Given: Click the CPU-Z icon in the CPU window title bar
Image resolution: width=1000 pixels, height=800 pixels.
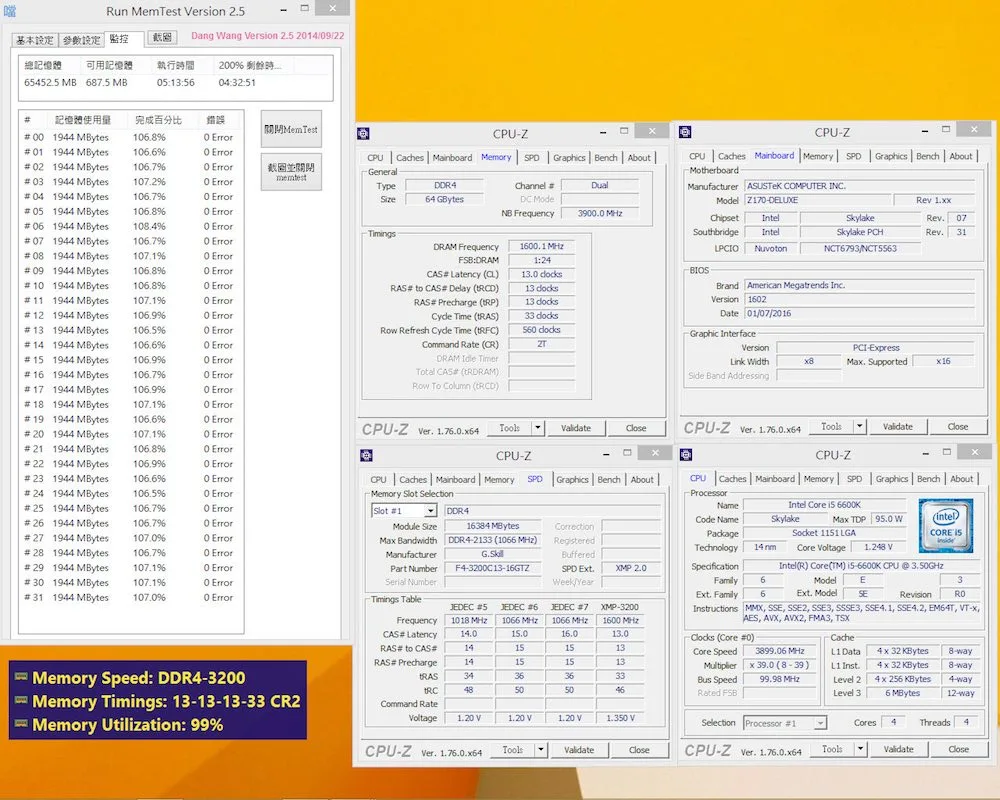Looking at the screenshot, I should pyautogui.click(x=686, y=455).
